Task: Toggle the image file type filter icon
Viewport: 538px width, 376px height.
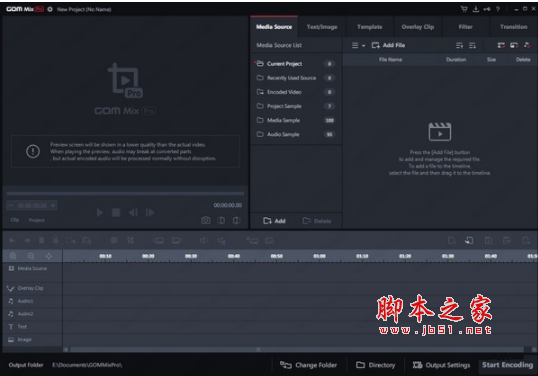Action: [514, 45]
